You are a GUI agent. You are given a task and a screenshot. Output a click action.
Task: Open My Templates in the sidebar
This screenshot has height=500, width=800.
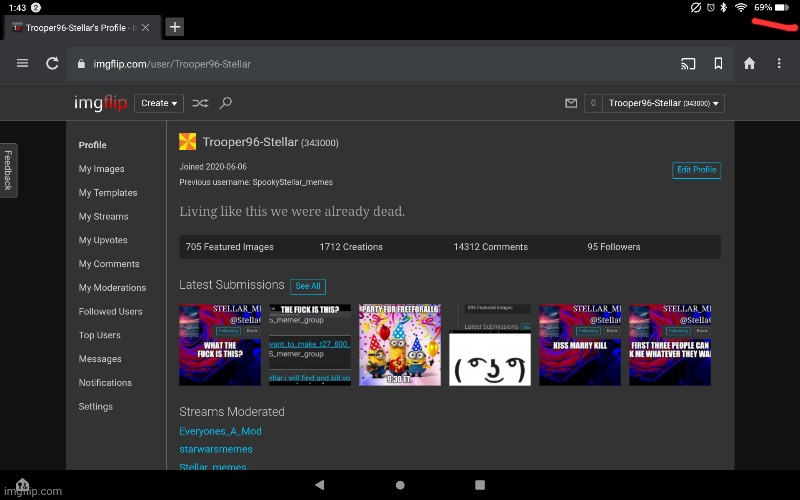[x=108, y=193]
